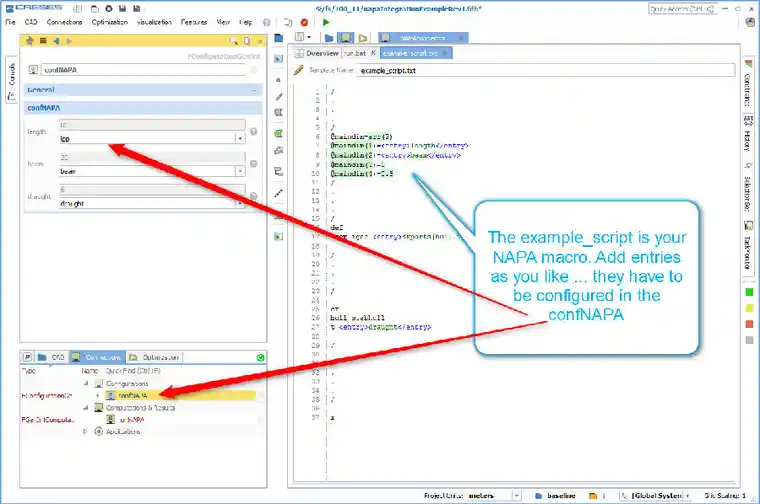Open the Connections menu
760x504 pixels.
64,22
